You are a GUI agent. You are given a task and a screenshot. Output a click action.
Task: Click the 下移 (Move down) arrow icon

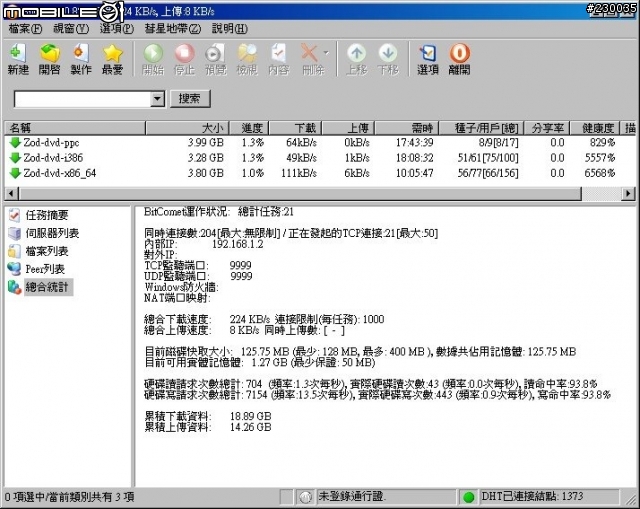pos(388,59)
